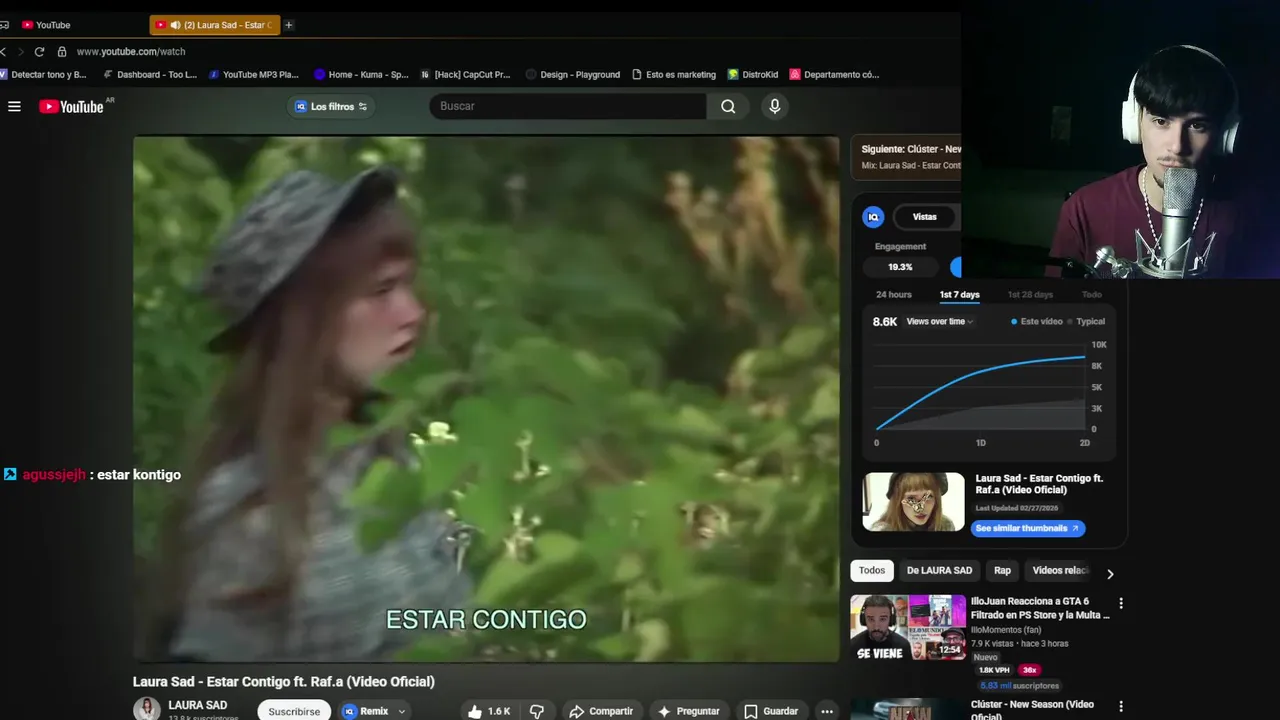1280x720 pixels.
Task: Open the Siguiente: Clúster up-next panel
Action: (906, 156)
